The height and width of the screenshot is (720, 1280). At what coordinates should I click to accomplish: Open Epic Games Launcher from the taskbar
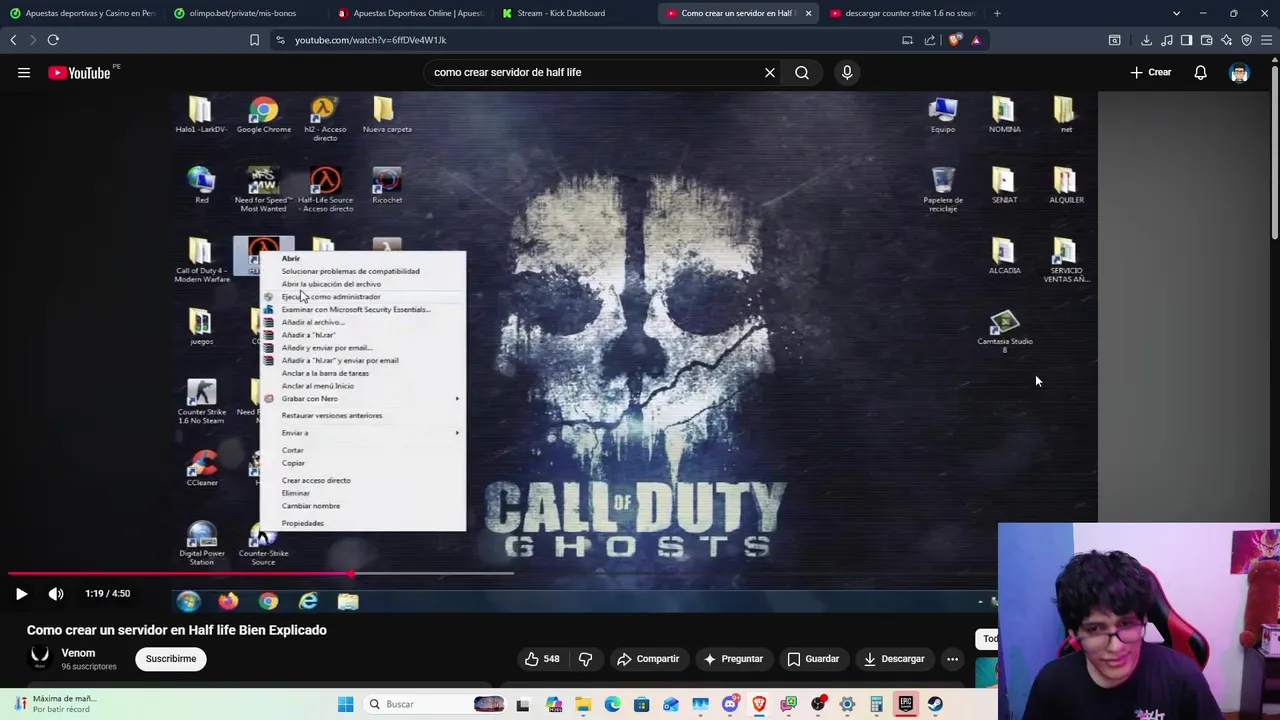tap(906, 704)
